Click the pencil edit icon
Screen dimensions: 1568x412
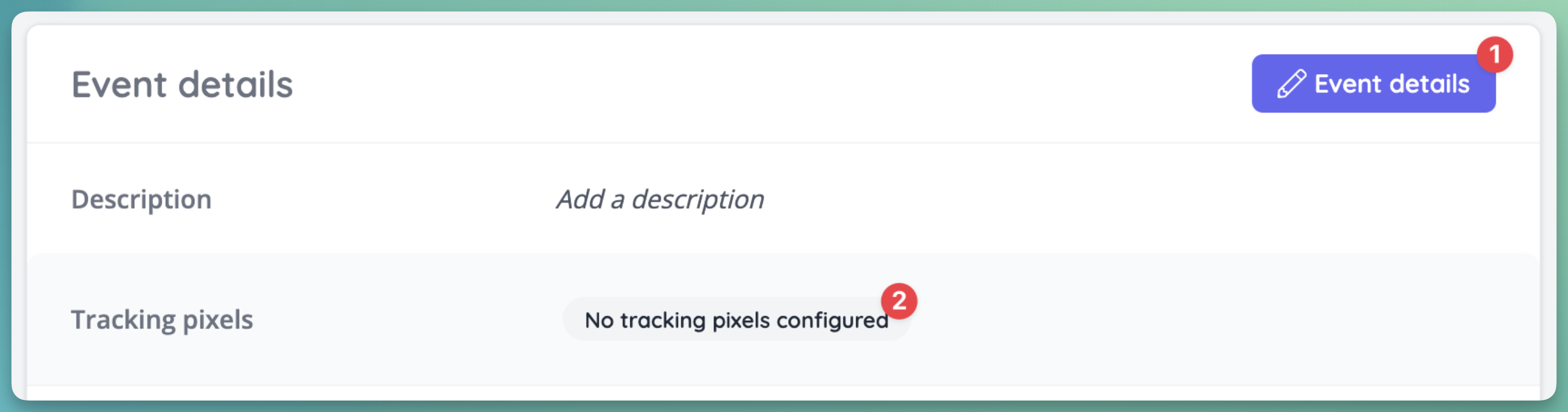(1291, 84)
